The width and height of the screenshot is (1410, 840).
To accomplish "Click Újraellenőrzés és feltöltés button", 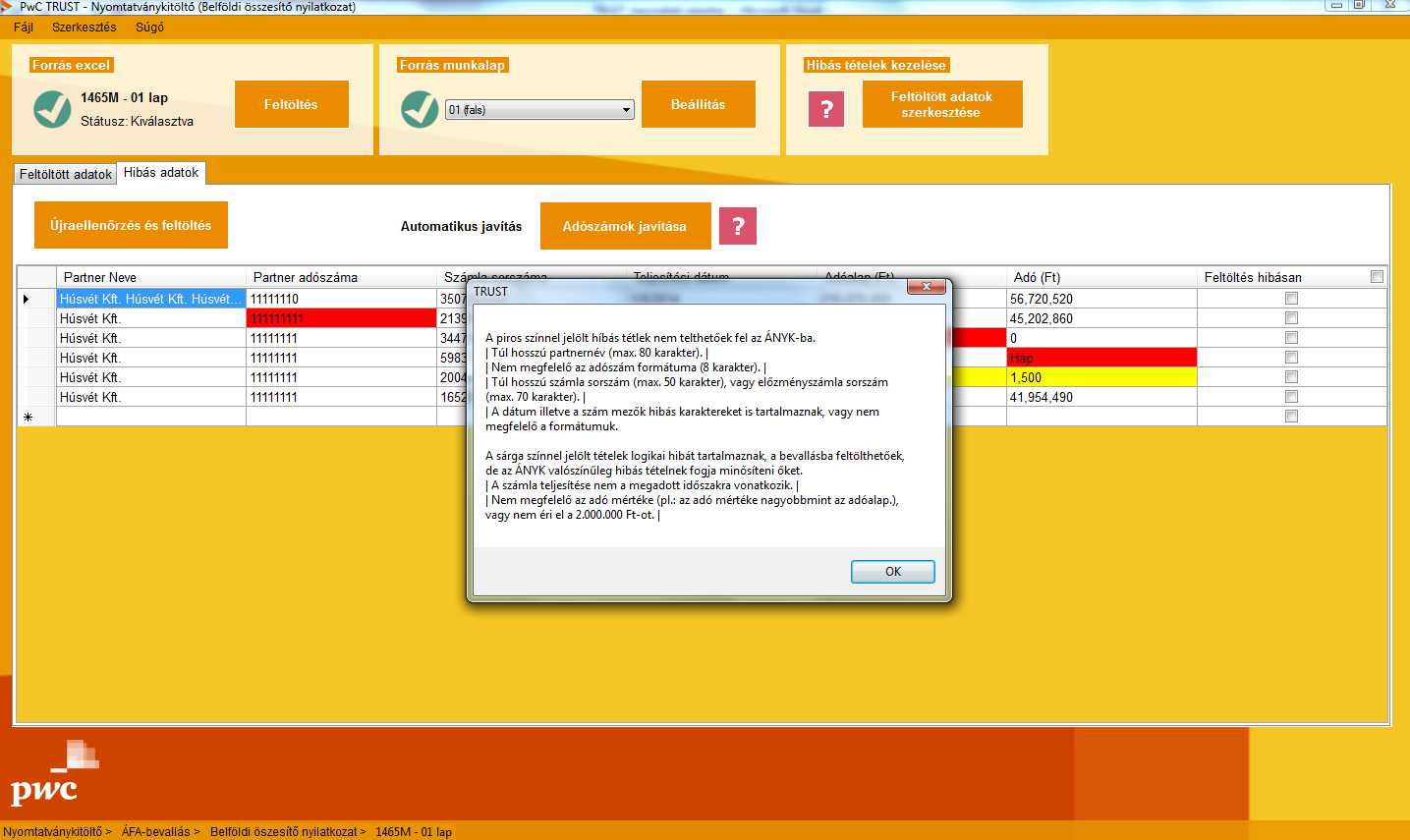I will [131, 225].
